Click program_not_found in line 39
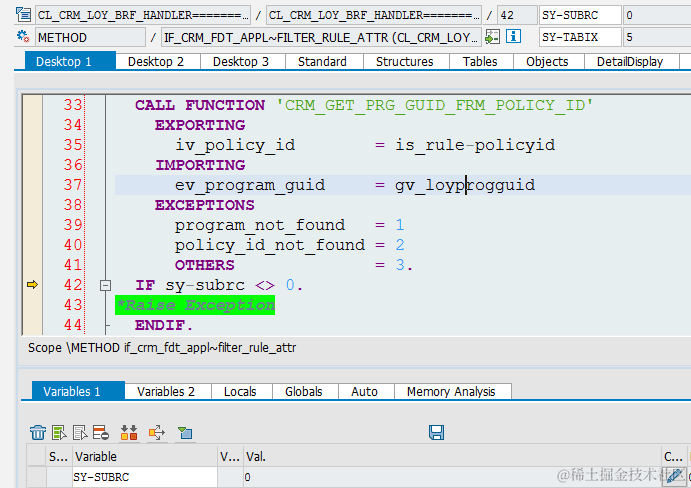Screen dimensions: 691x488 point(260,226)
